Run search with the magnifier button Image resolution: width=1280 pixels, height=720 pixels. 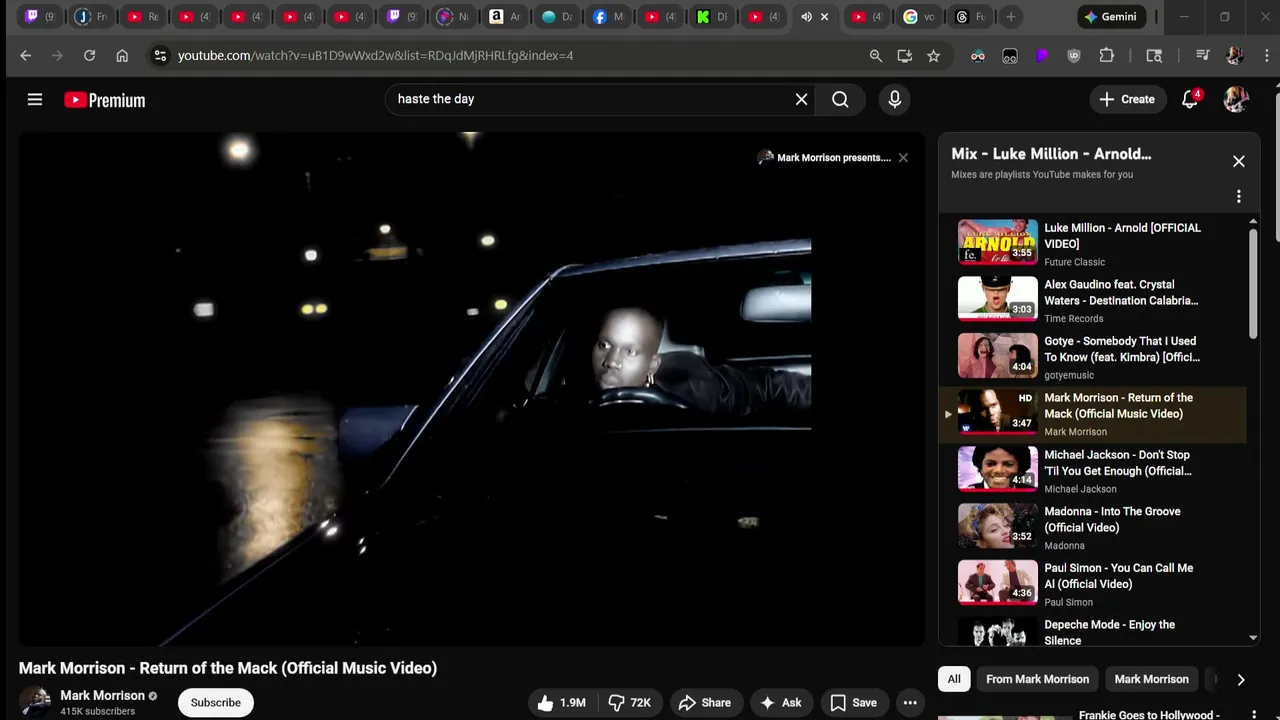pos(840,99)
